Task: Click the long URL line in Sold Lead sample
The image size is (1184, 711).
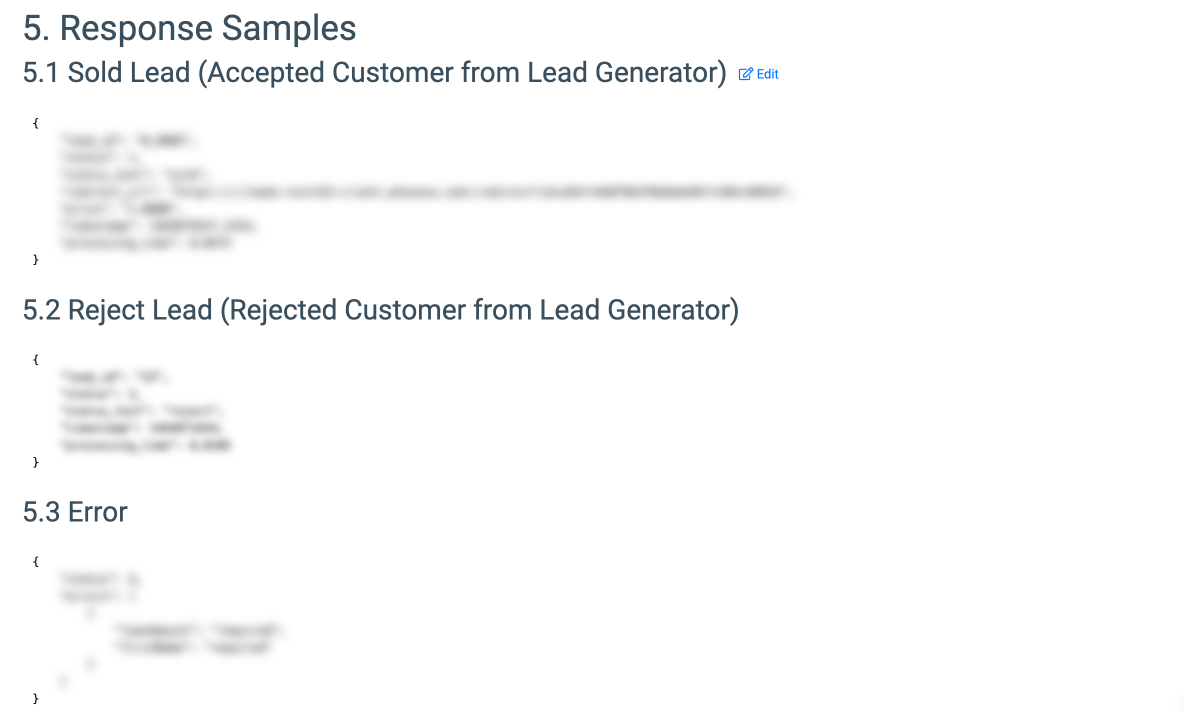Action: click(x=430, y=190)
